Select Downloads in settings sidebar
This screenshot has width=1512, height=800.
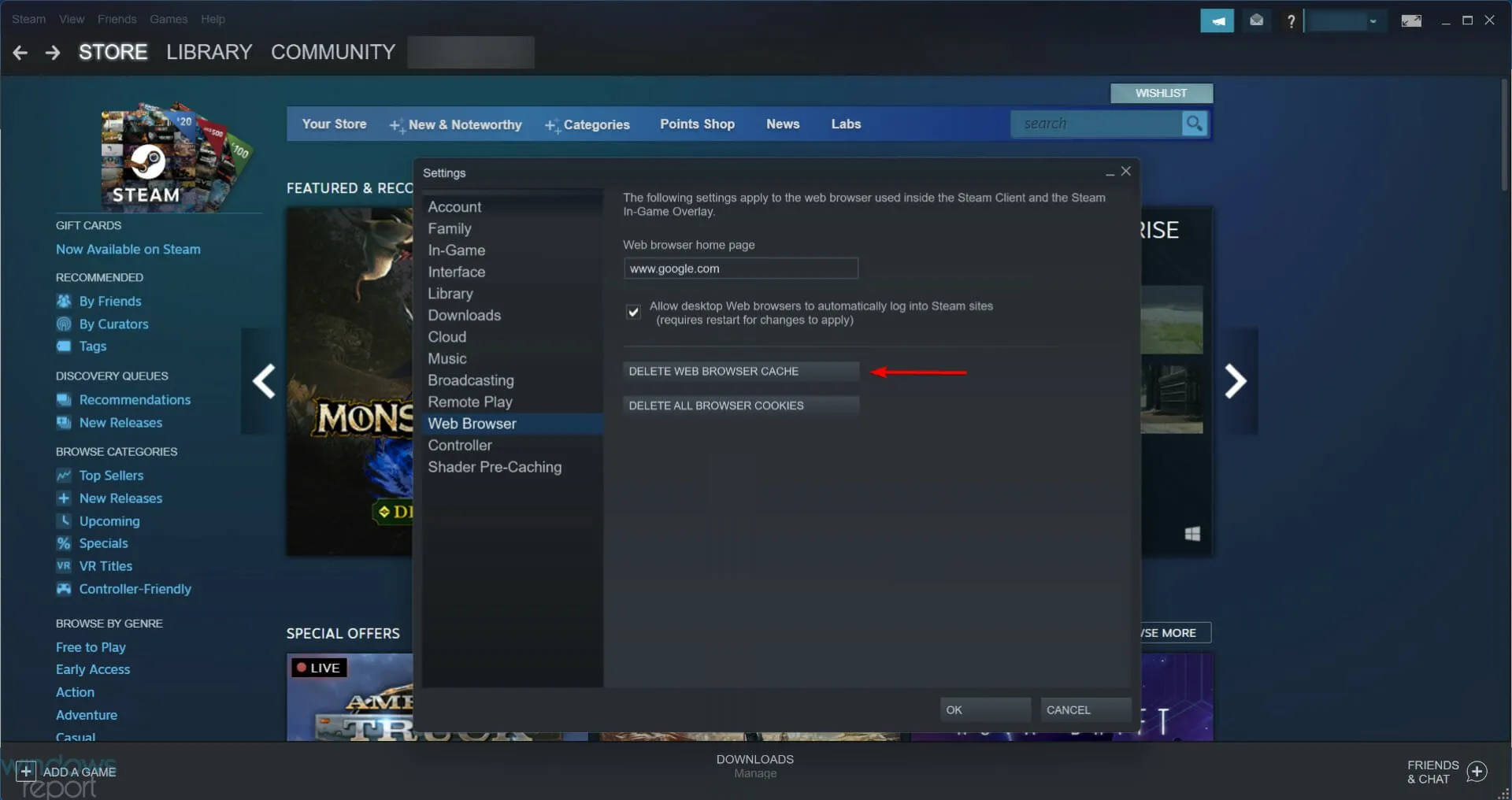464,315
